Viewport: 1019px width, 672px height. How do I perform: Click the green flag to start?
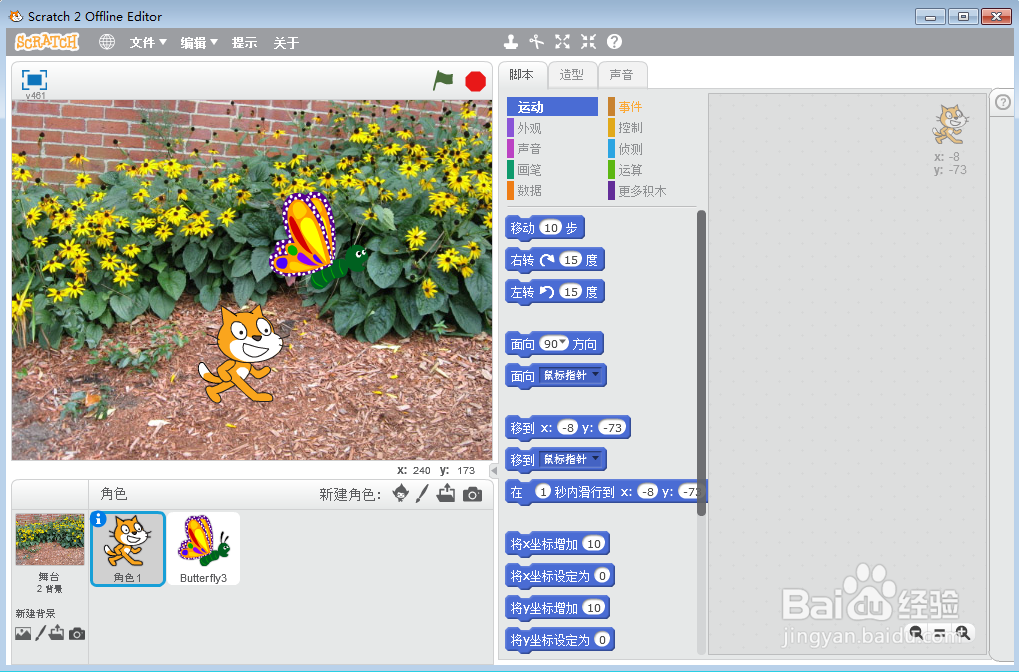click(443, 81)
